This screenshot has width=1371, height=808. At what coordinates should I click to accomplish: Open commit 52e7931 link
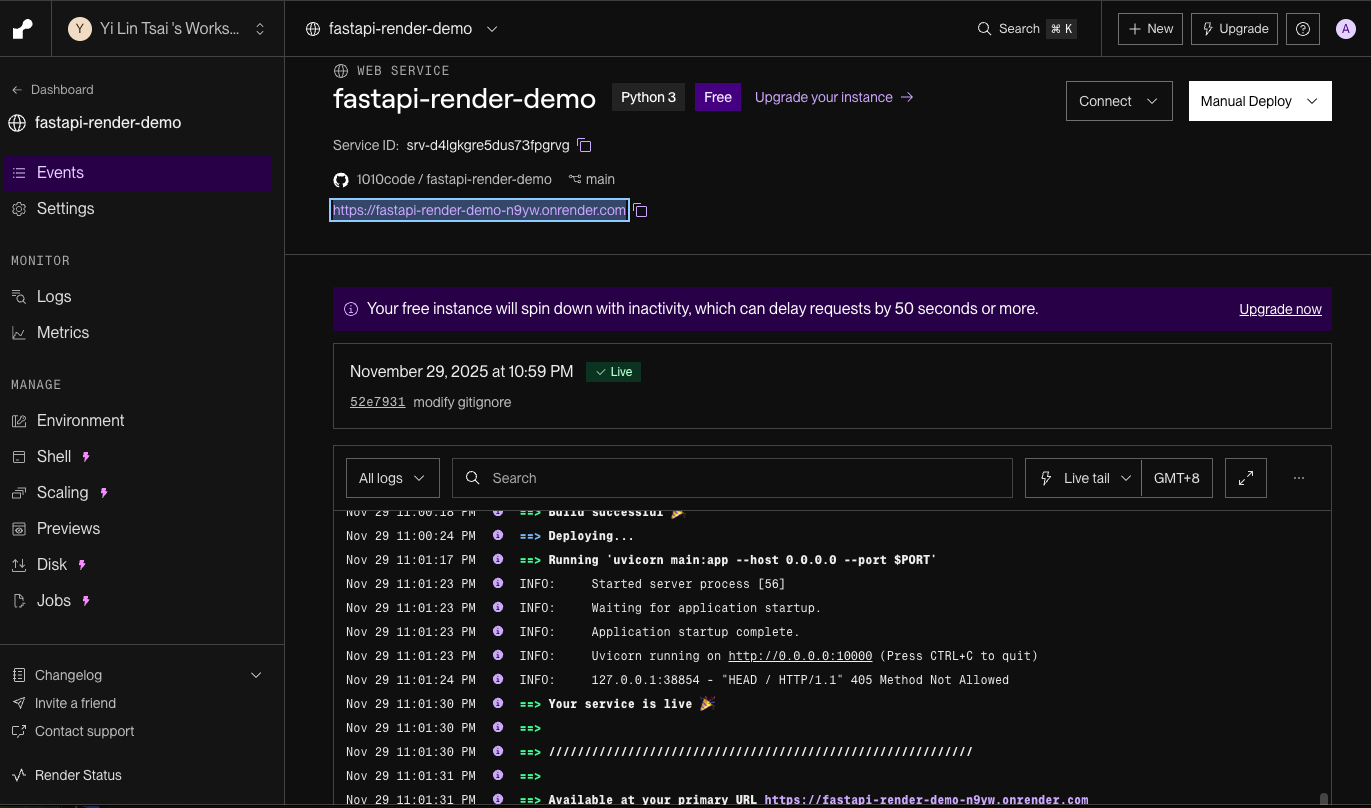point(377,402)
